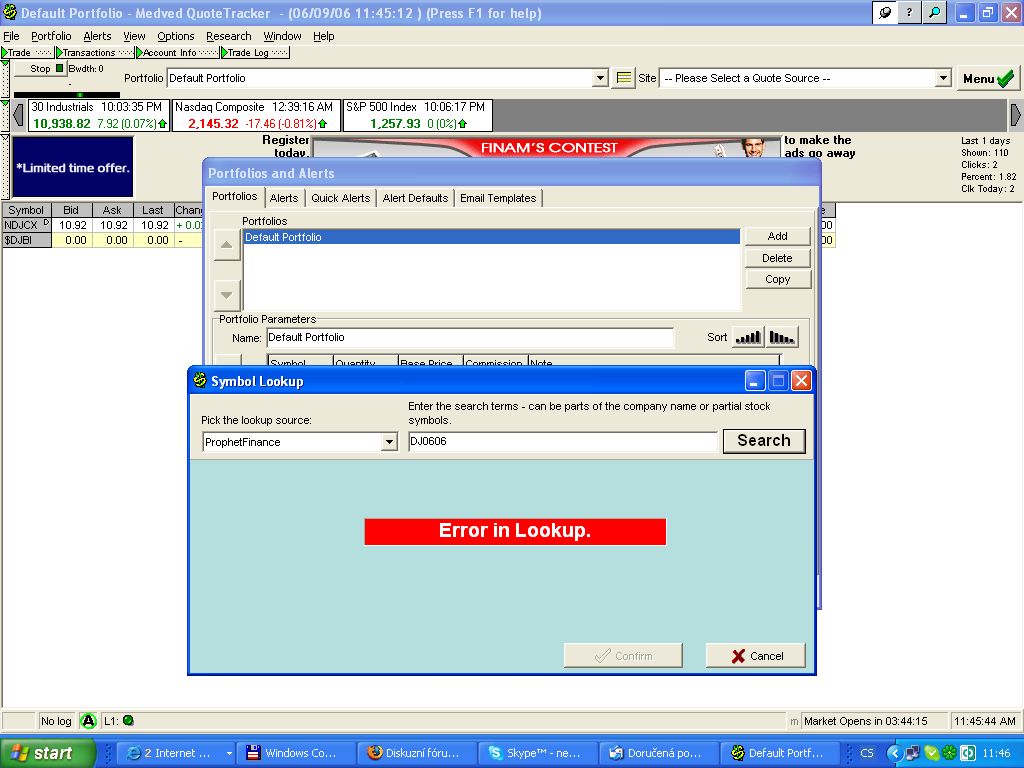1024x768 pixels.
Task: Select the S&P 500 Index box
Action: pos(418,115)
